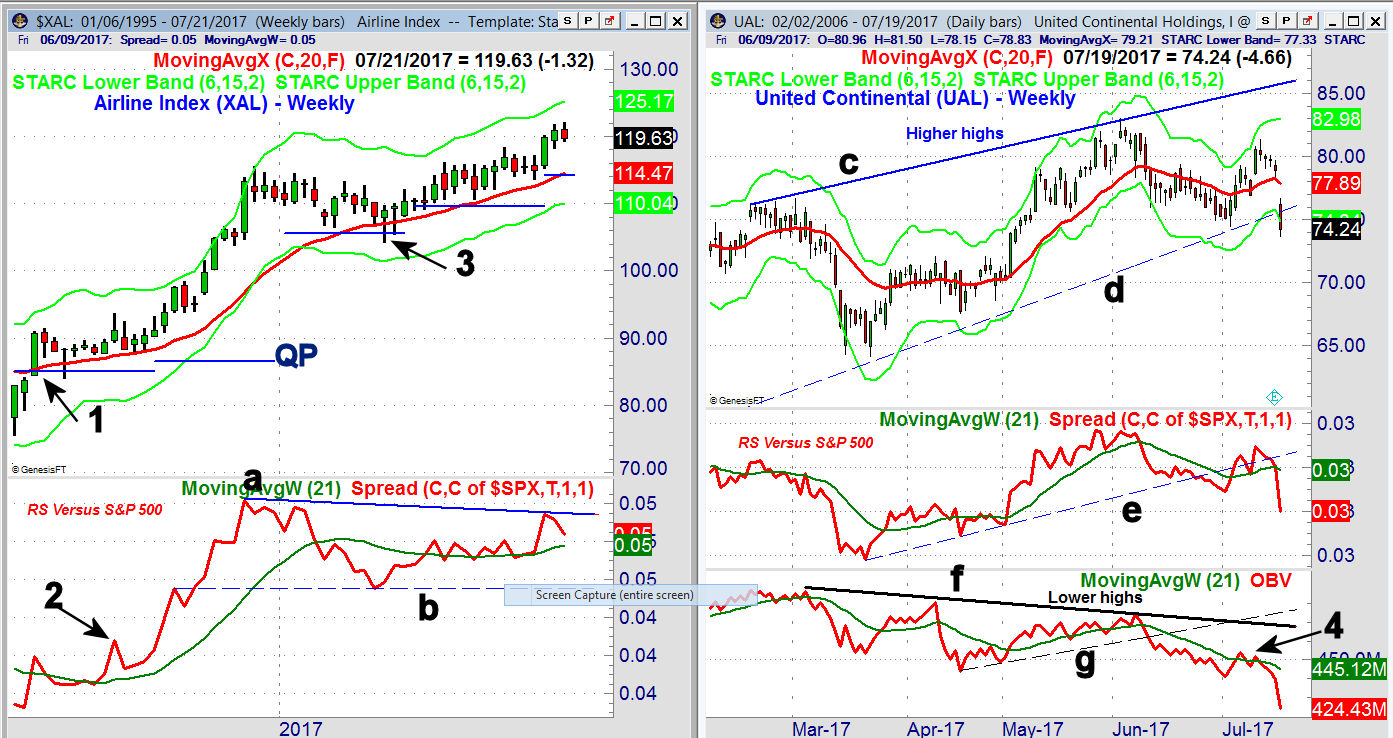Click the P button on UAL chart

(1285, 21)
